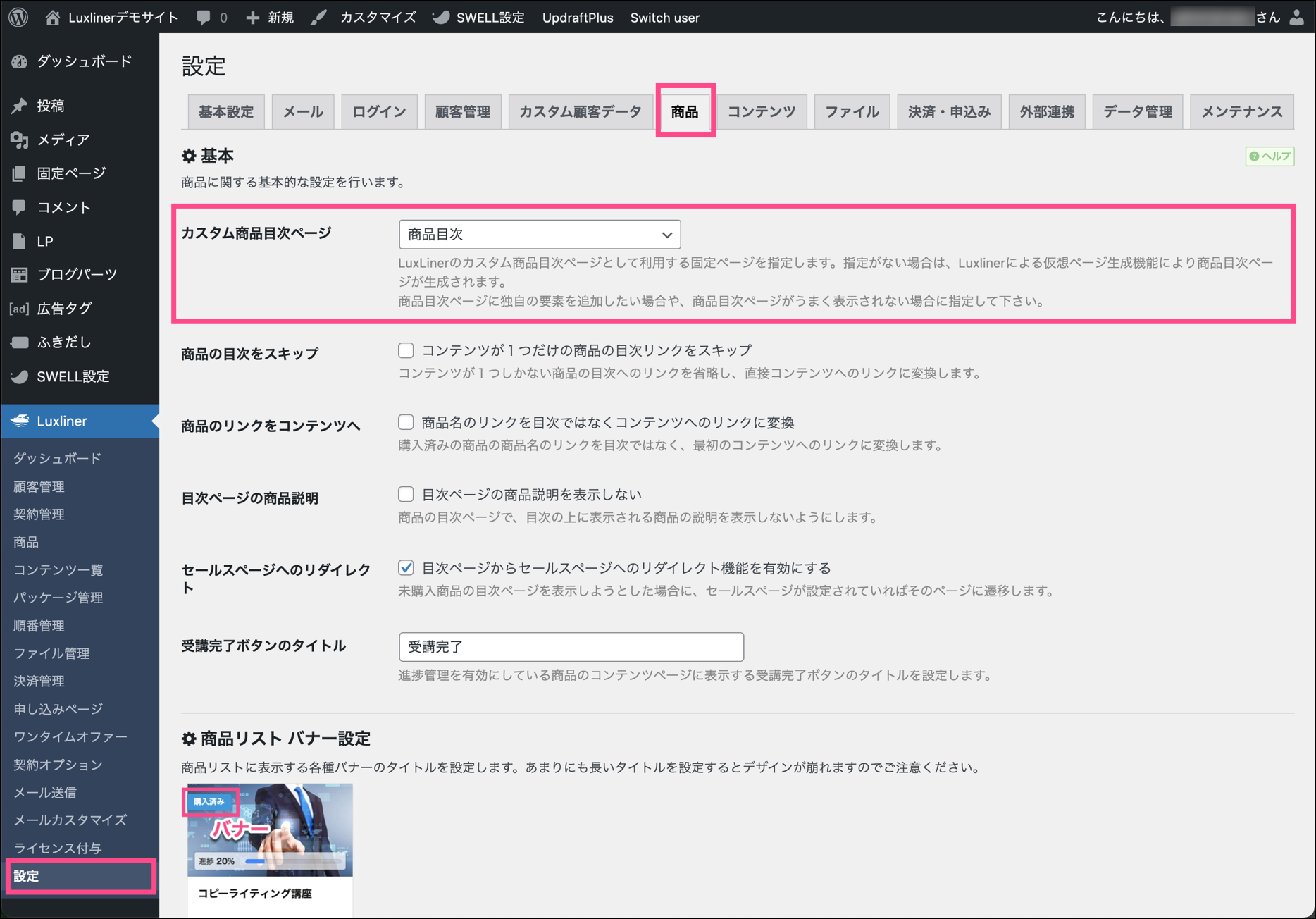Image resolution: width=1316 pixels, height=919 pixels.
Task: Click the green ヘルプ button
Action: pyautogui.click(x=1270, y=156)
